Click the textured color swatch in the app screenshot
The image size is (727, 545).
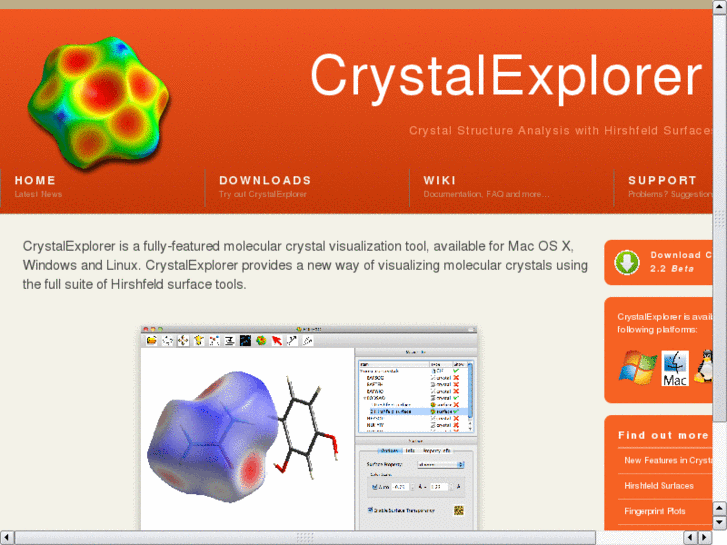459,510
